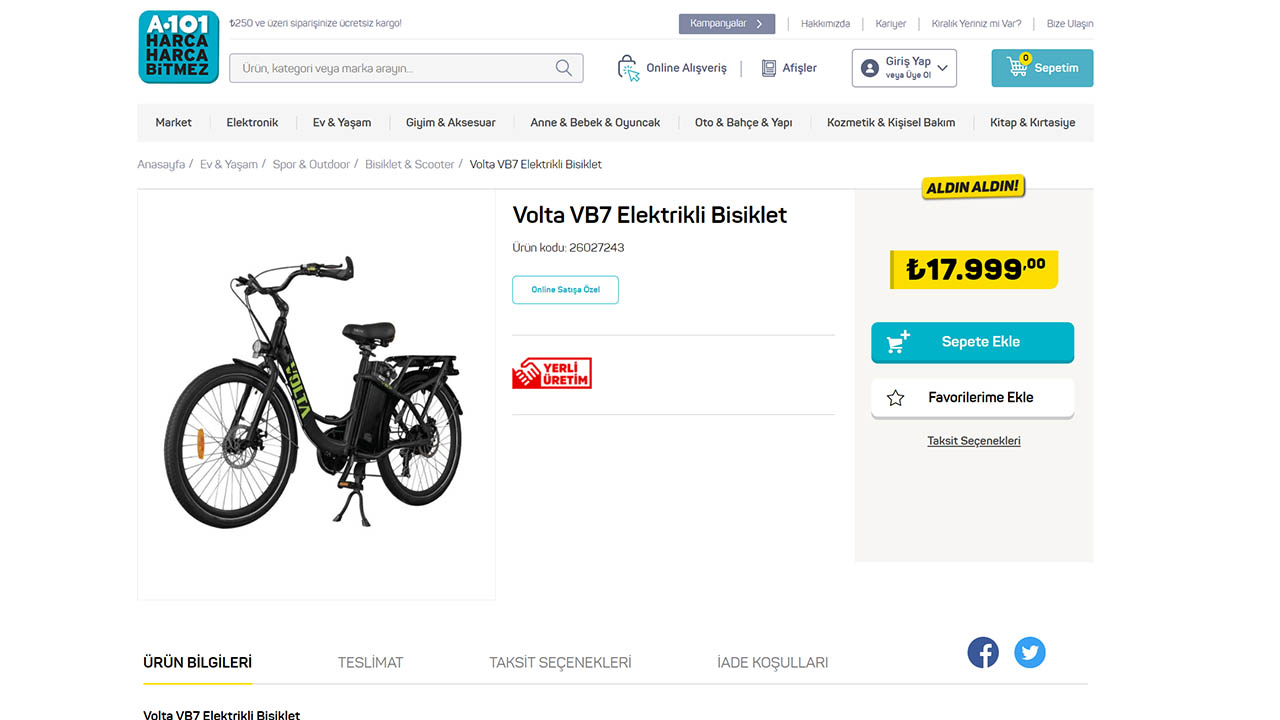Viewport: 1280px width, 720px height.
Task: Click the star icon for favorites
Action: (895, 398)
